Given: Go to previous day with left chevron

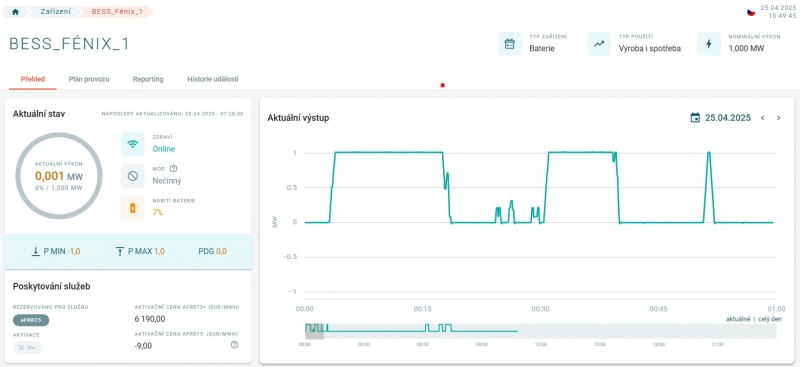Looking at the screenshot, I should 763,118.
